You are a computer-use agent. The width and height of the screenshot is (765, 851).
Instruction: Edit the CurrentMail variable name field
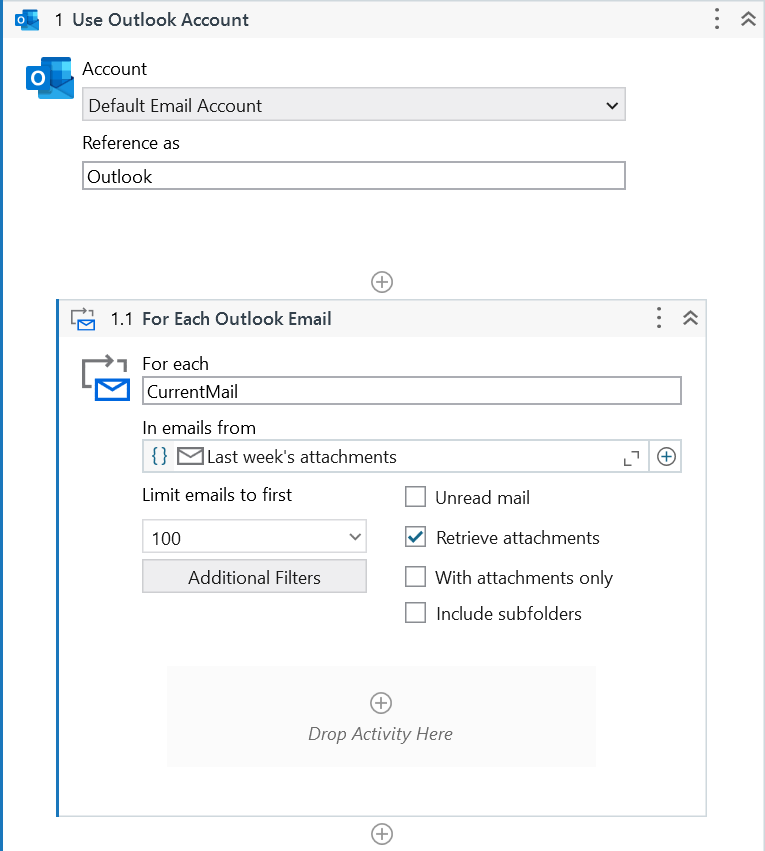[x=412, y=391]
